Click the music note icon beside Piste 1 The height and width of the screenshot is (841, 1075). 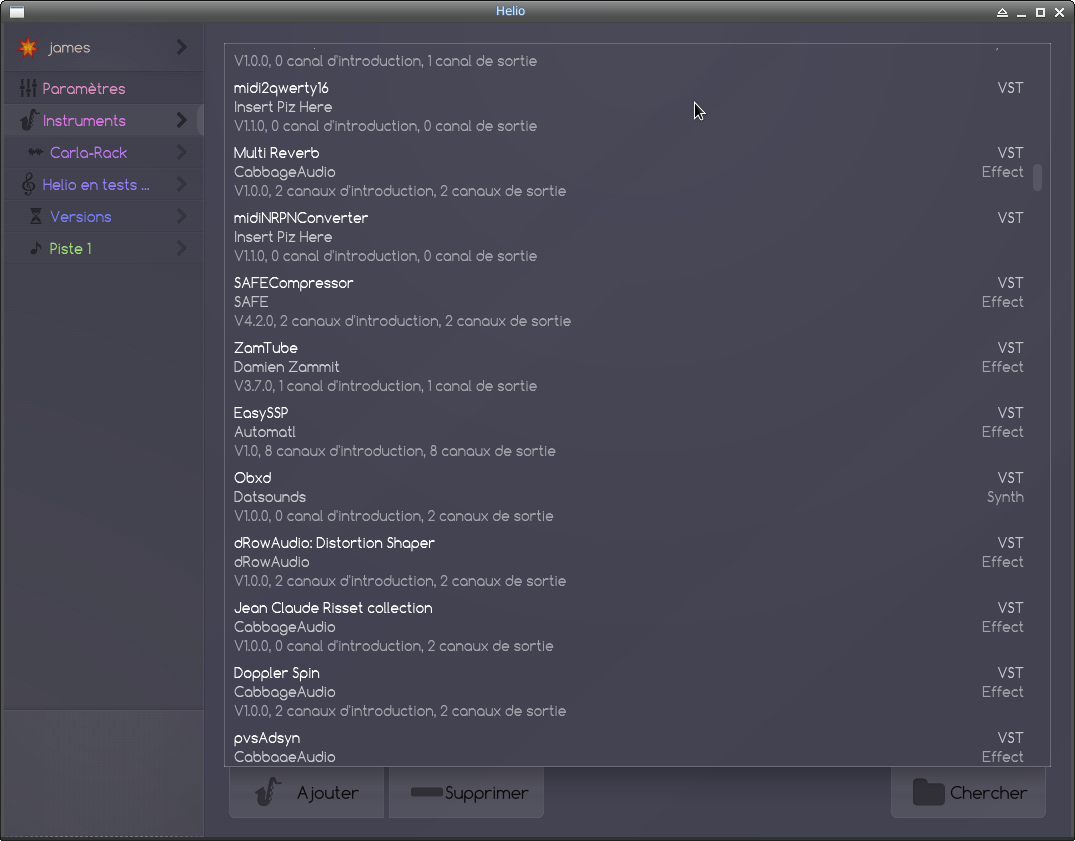[36, 248]
